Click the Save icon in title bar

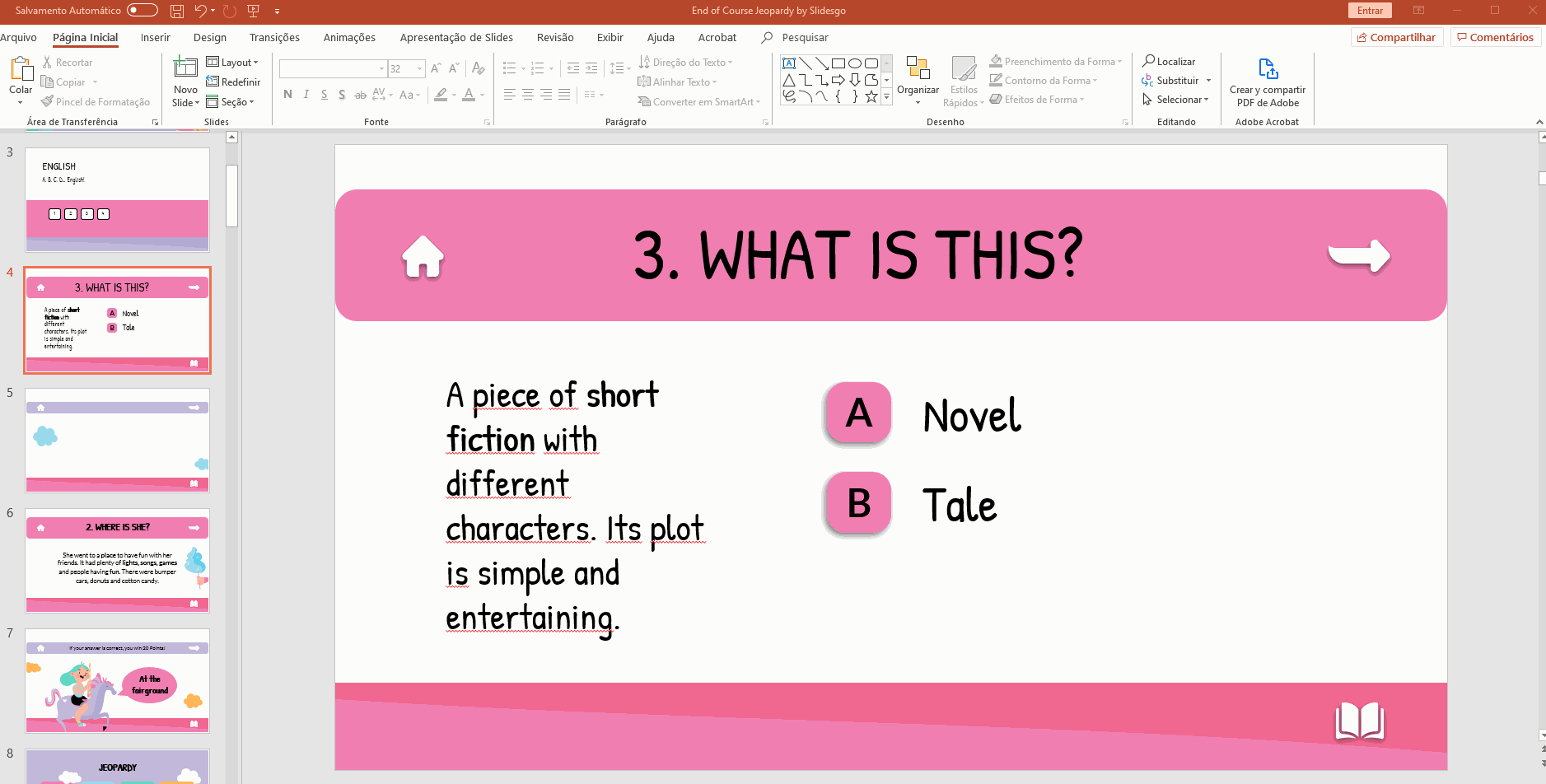coord(177,11)
